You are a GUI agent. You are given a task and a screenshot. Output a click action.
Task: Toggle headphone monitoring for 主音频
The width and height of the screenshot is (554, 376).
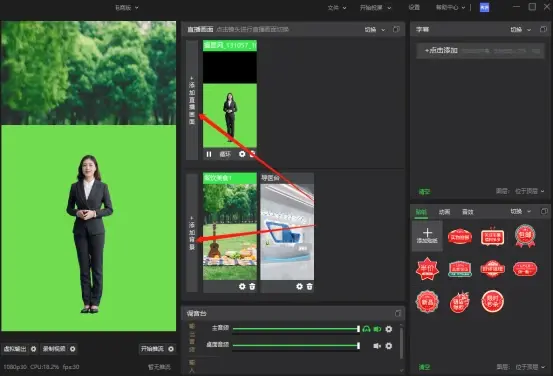pos(366,329)
